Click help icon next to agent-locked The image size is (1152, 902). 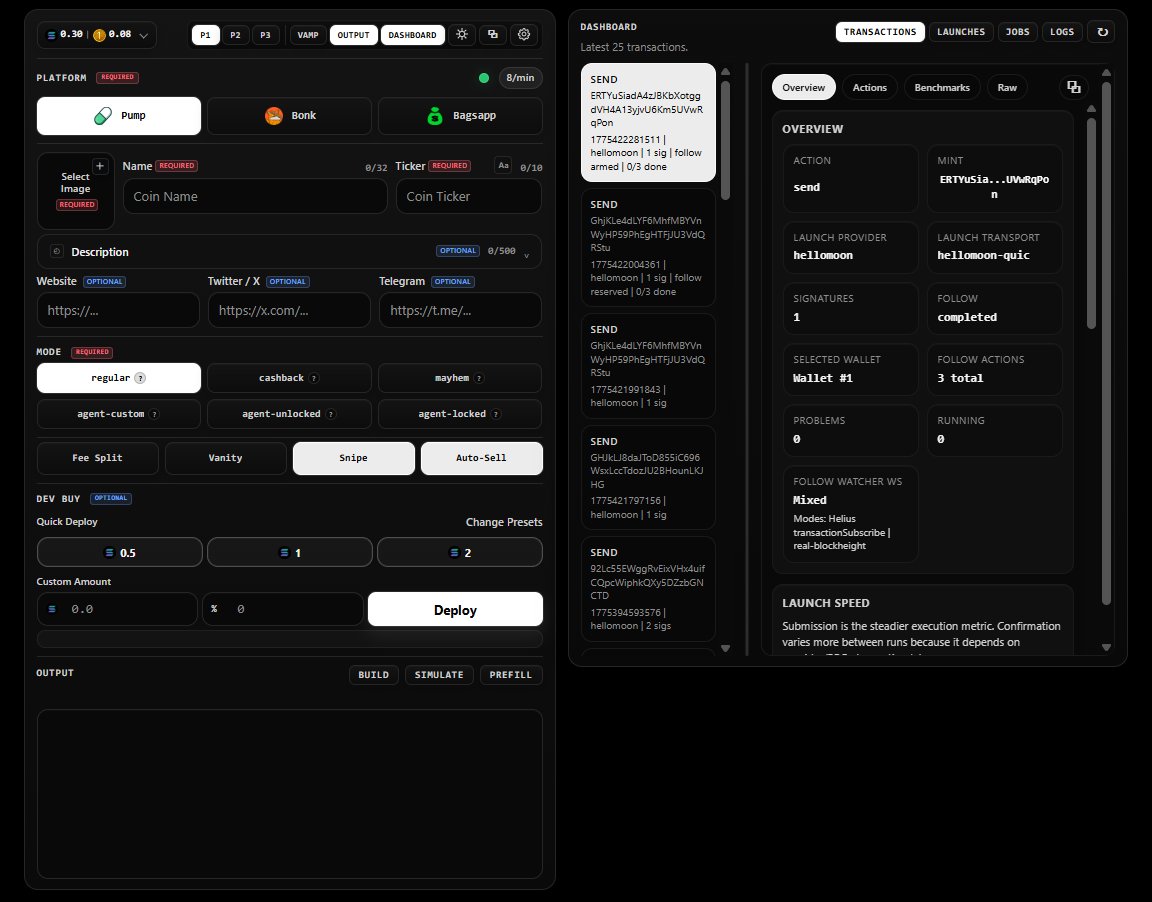(496, 414)
